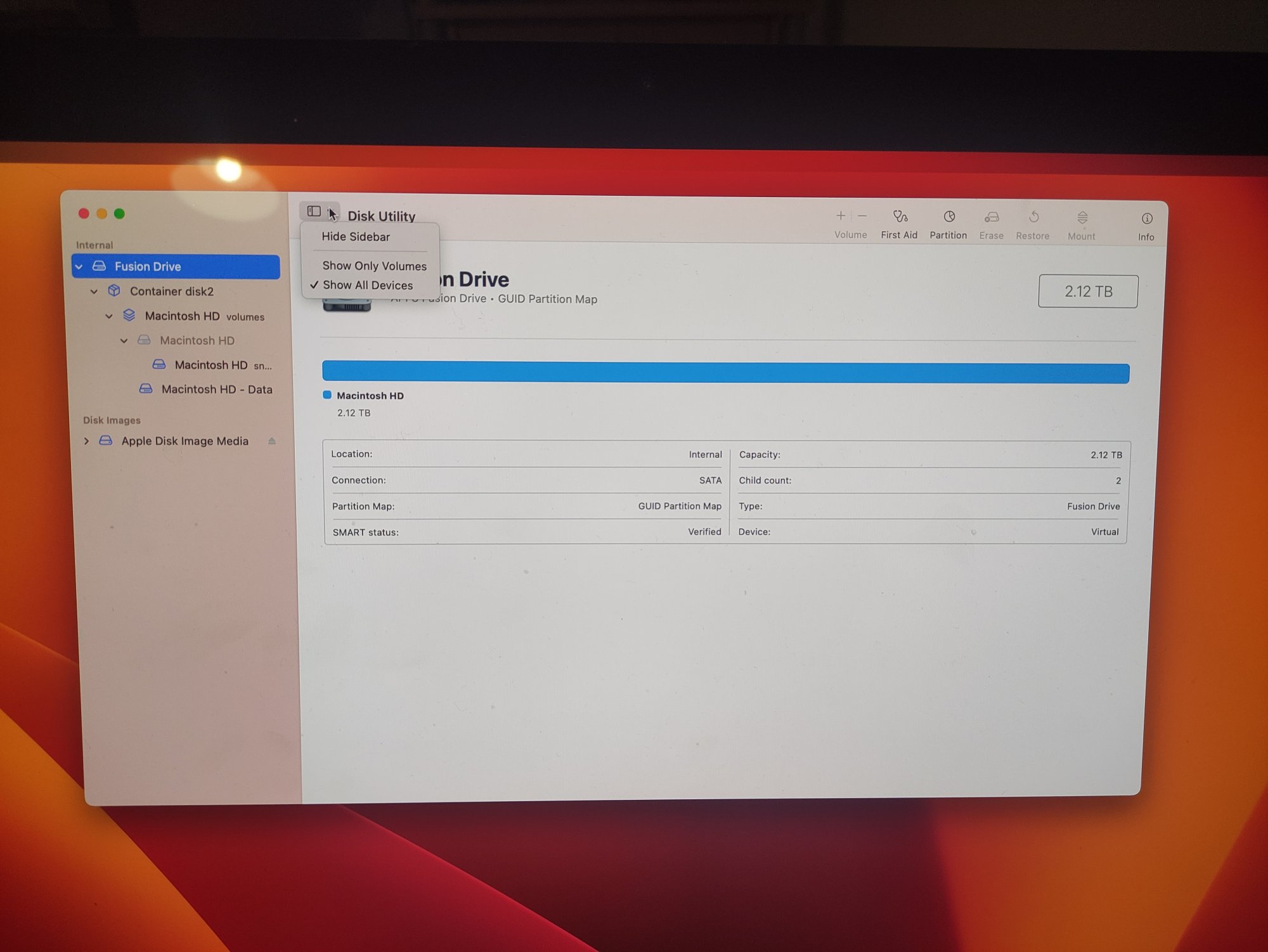
Task: Open the Info inspector icon
Action: [1147, 219]
